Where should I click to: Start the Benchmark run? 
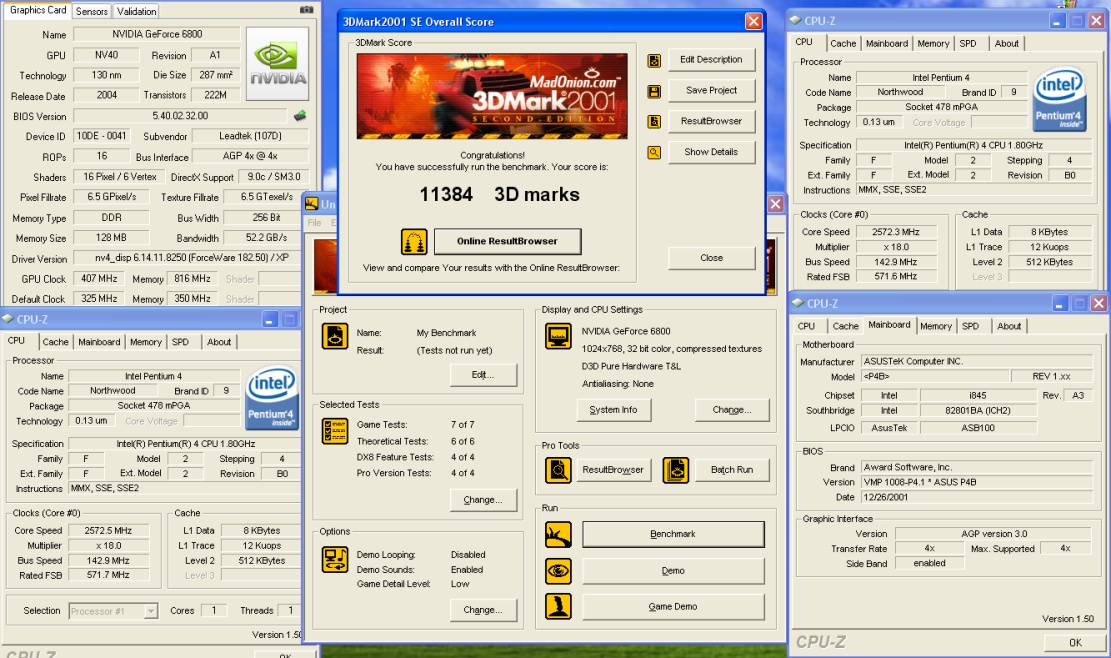[x=673, y=534]
